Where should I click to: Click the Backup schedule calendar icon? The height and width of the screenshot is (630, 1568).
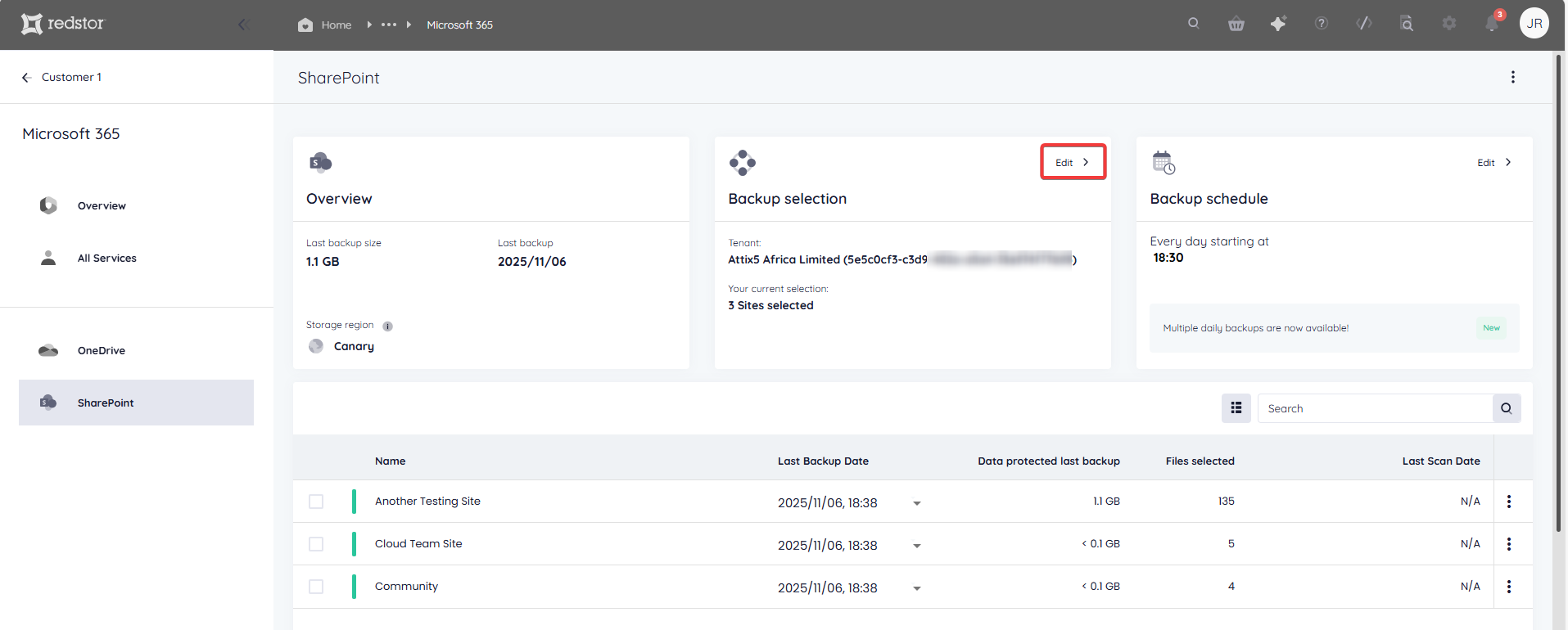1164,163
